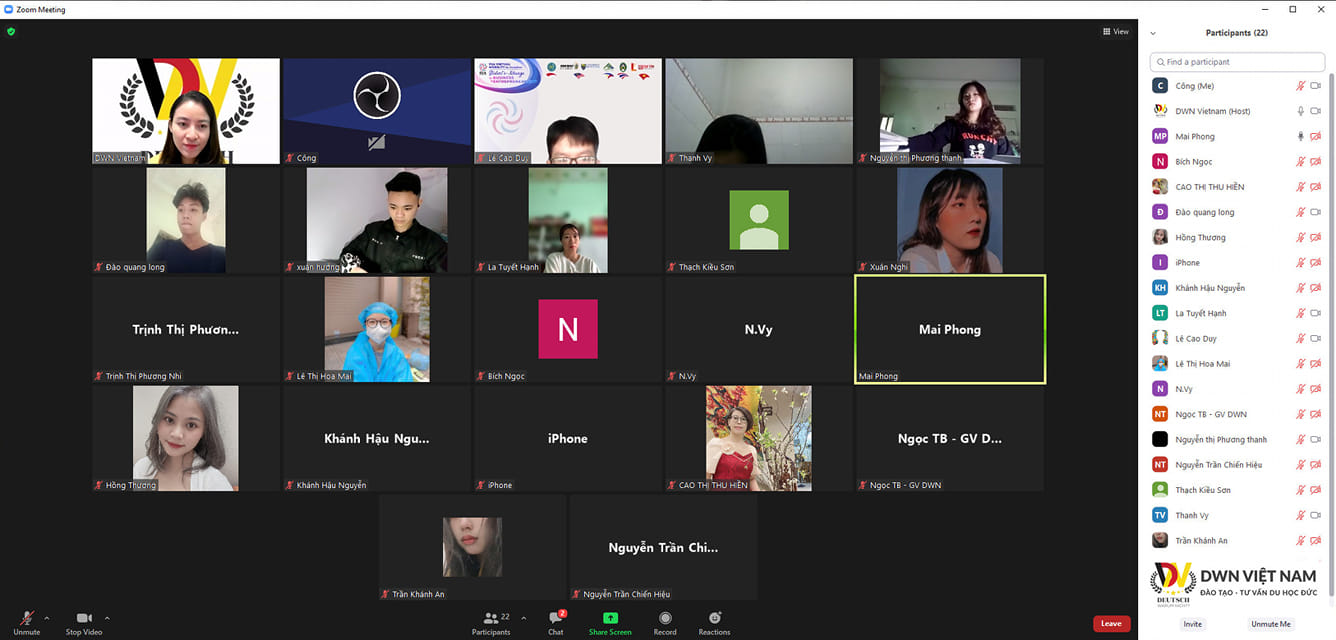Open the View layout menu

(1115, 31)
